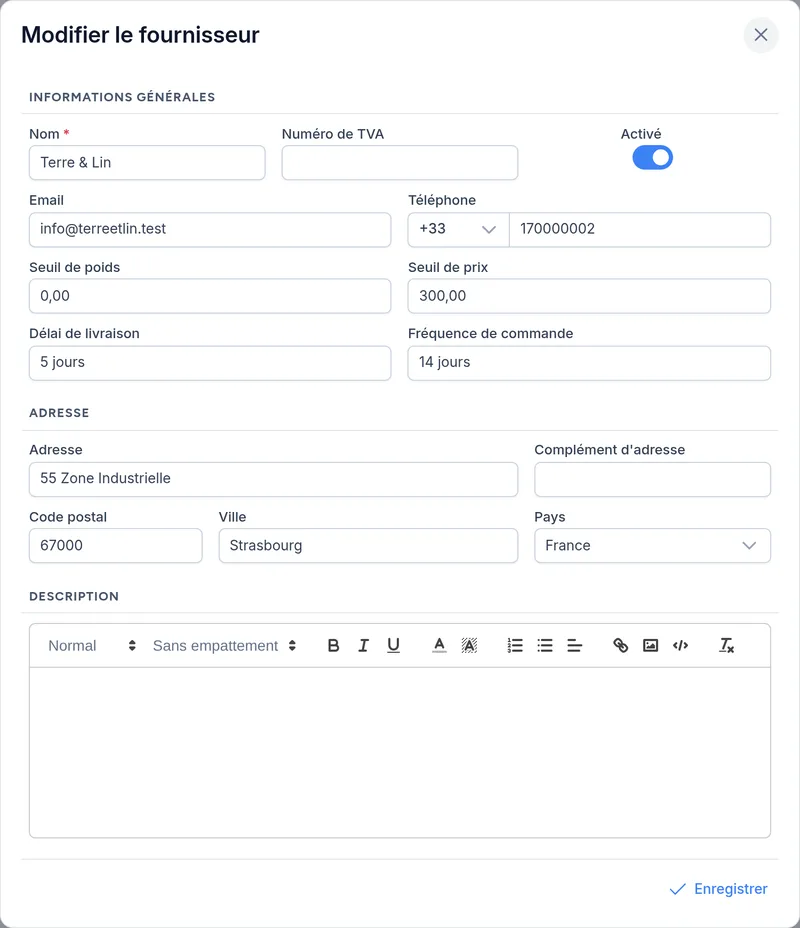Open the text background color picker

[x=469, y=645]
